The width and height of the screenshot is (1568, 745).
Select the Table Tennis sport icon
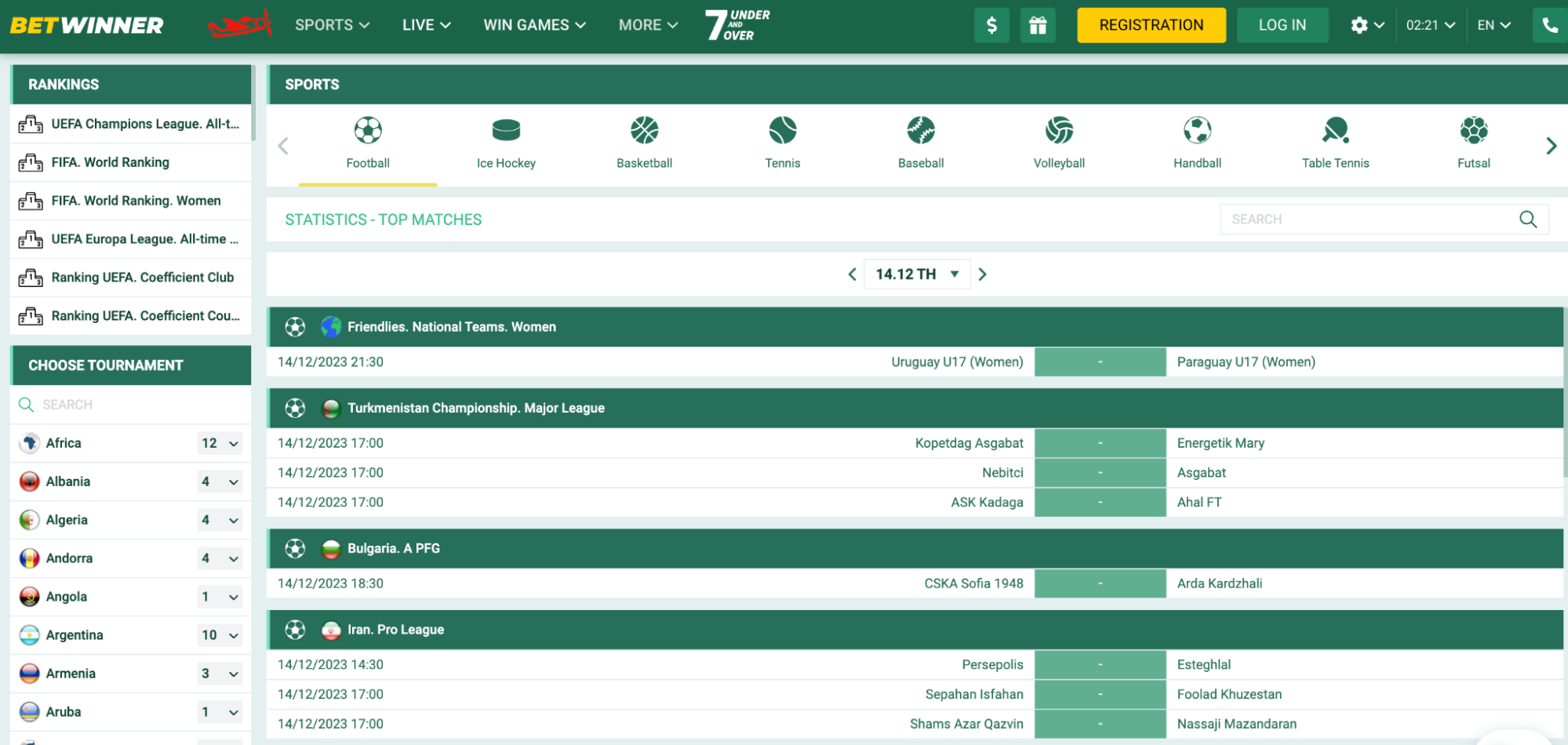point(1336,130)
